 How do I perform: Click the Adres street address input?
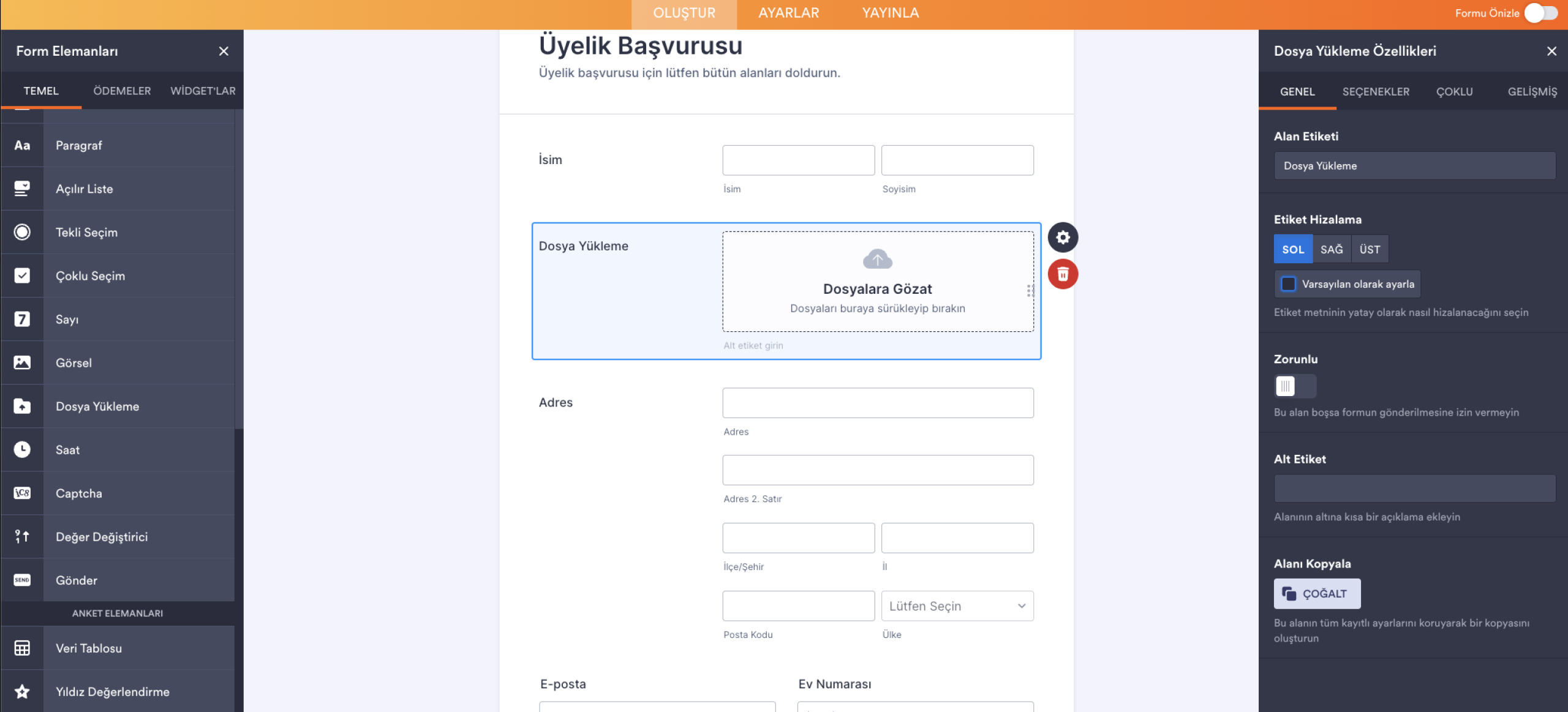[x=878, y=403]
